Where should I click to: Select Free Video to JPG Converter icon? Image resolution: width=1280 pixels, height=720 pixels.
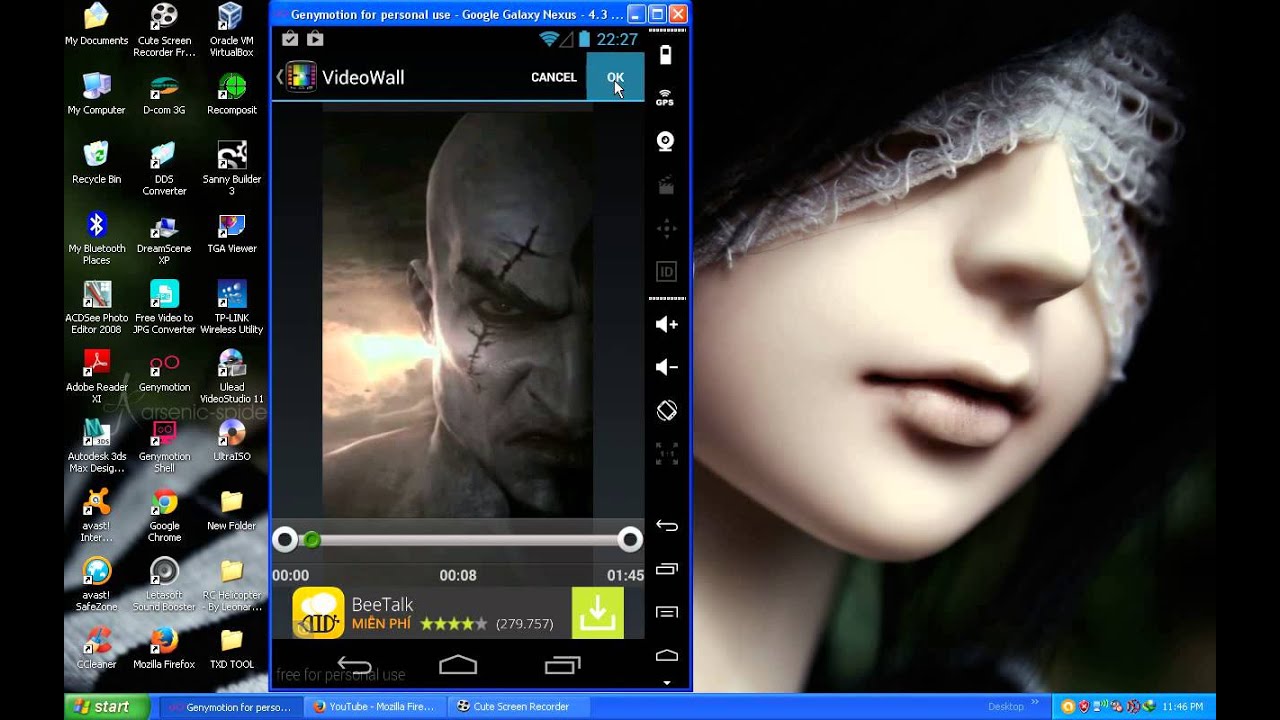(164, 306)
